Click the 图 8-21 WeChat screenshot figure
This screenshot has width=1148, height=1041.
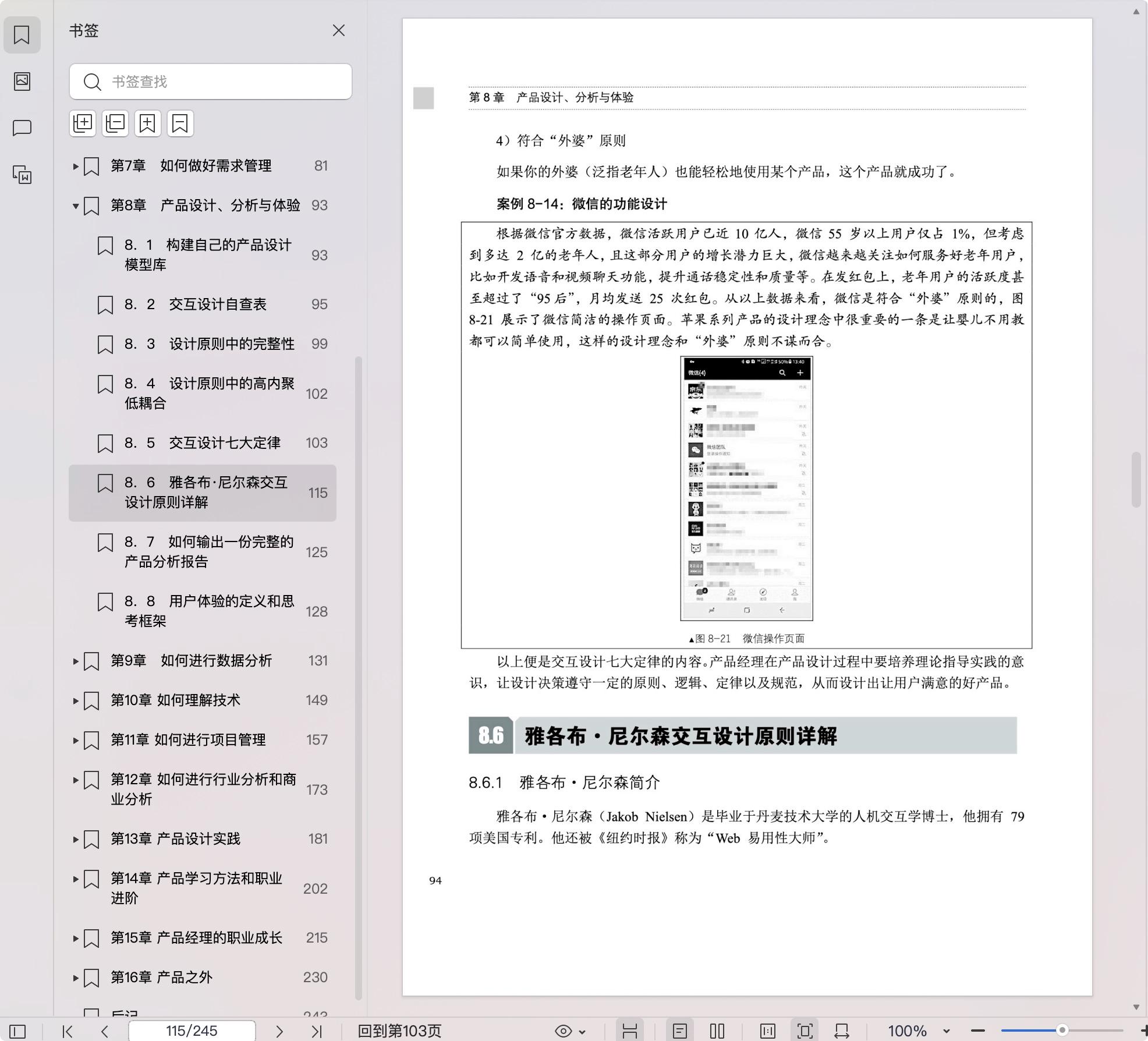747,488
